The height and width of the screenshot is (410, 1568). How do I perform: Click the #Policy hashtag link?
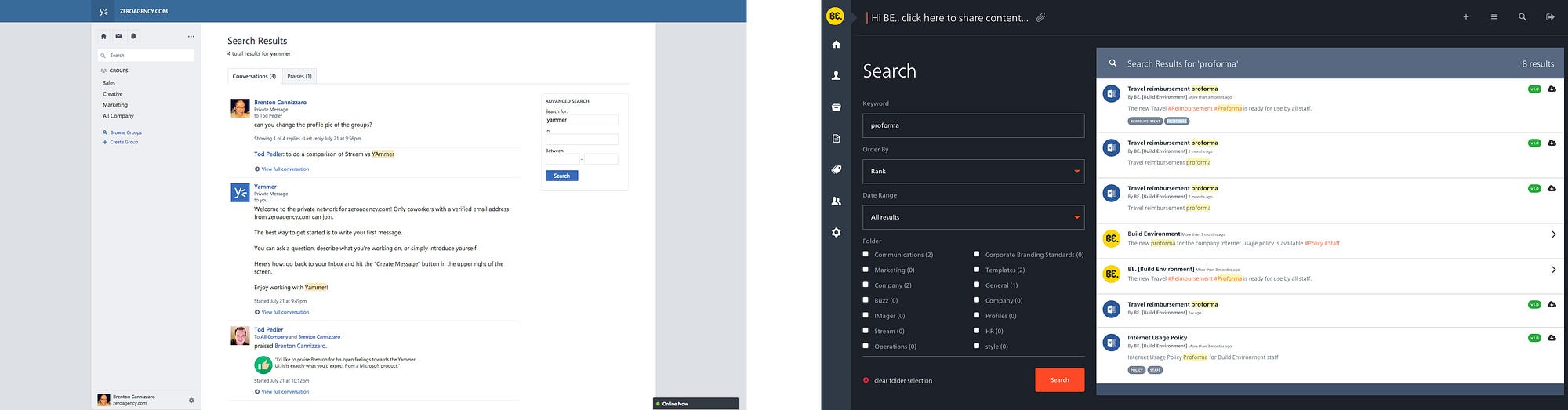tap(1313, 243)
